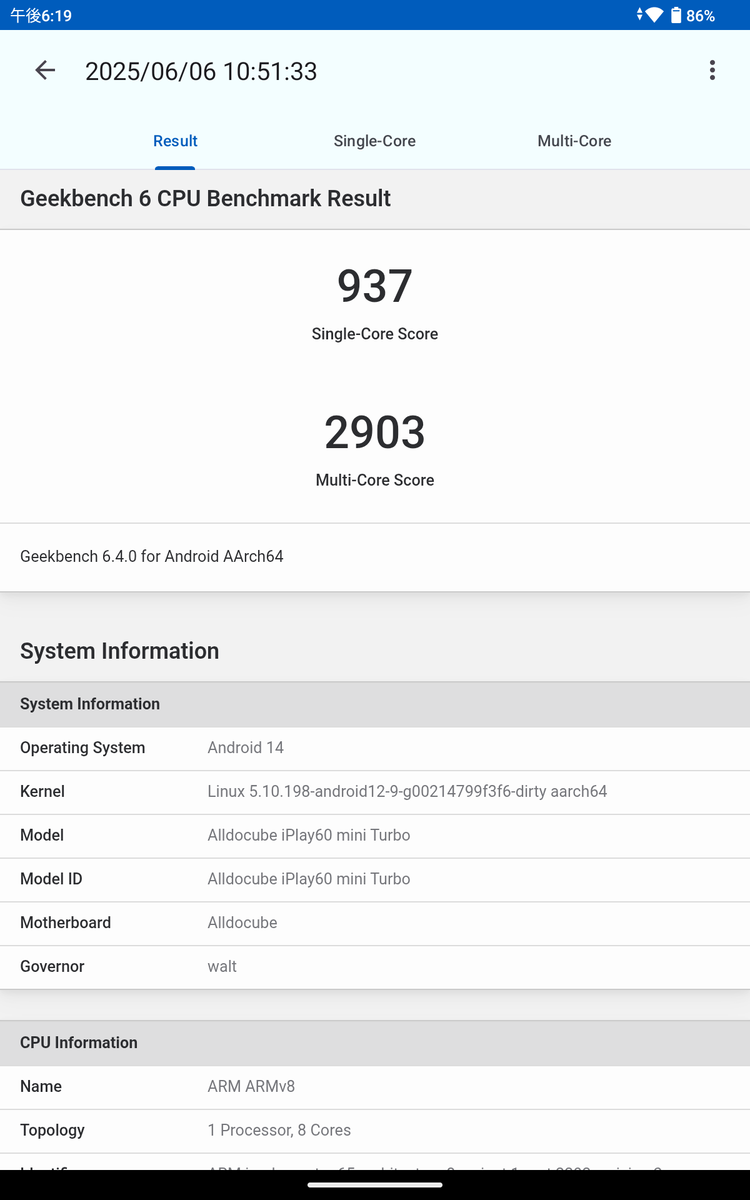Viewport: 750px width, 1200px height.
Task: Tap the CPU Information table header
Action: tap(375, 1043)
